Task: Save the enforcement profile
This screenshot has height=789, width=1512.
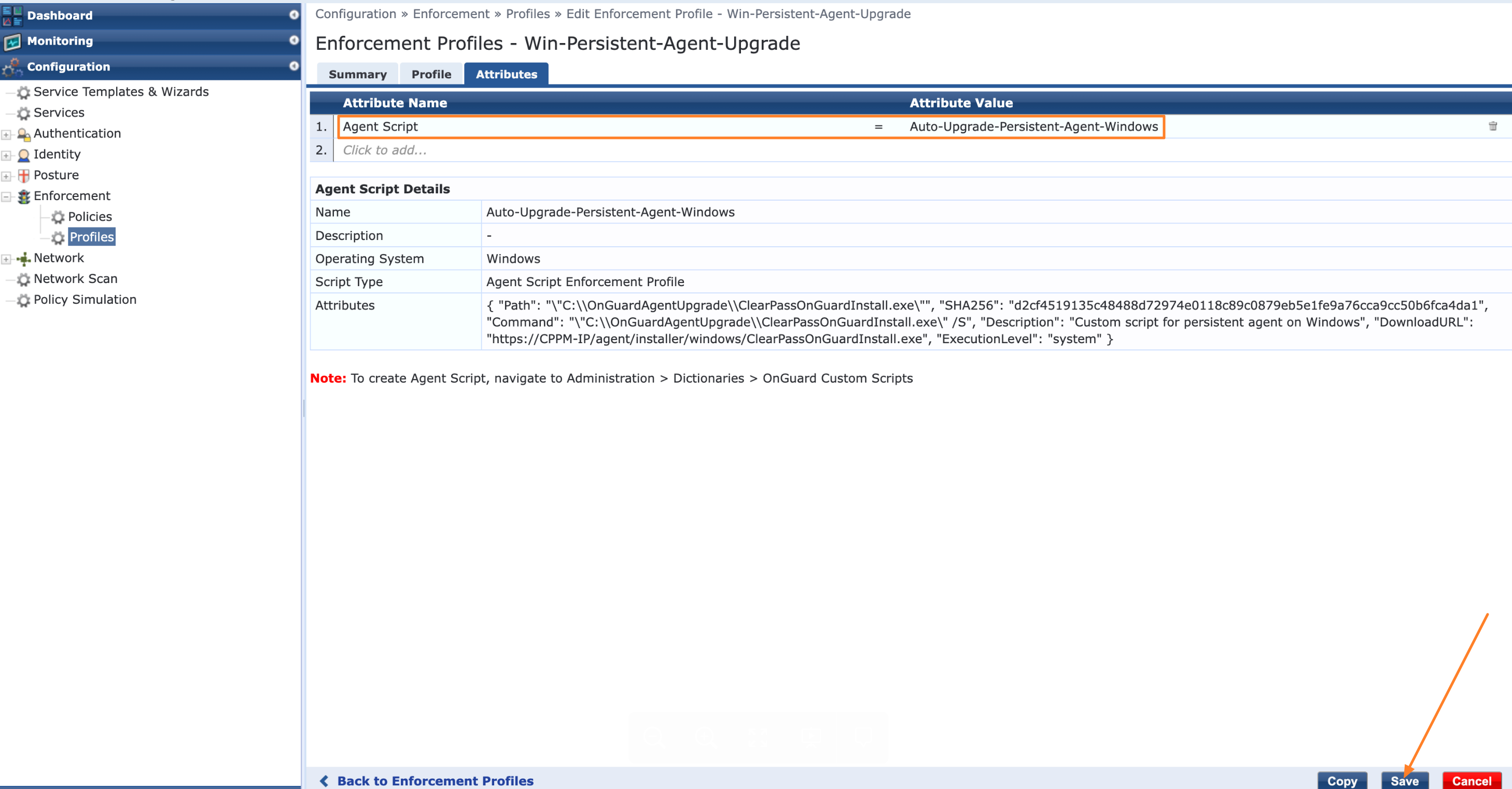Action: [1405, 781]
